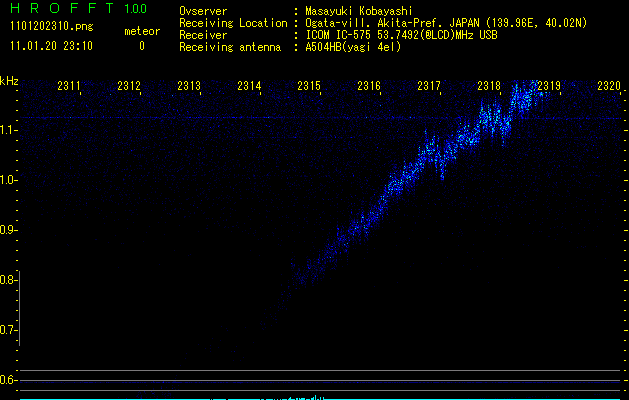The height and width of the screenshot is (400, 629).
Task: Click the 2319 time marker
Action: pos(549,86)
